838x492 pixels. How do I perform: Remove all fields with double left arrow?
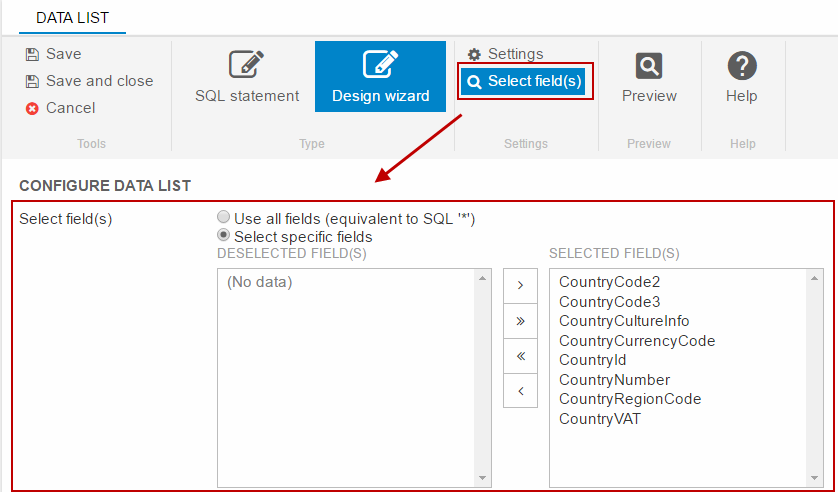[520, 355]
